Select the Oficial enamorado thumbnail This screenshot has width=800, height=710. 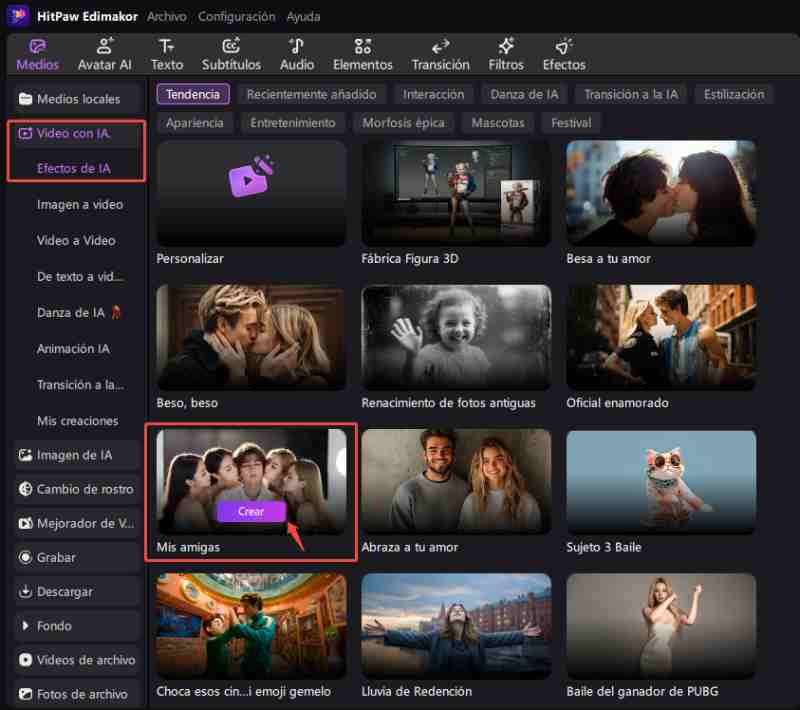[x=661, y=338]
